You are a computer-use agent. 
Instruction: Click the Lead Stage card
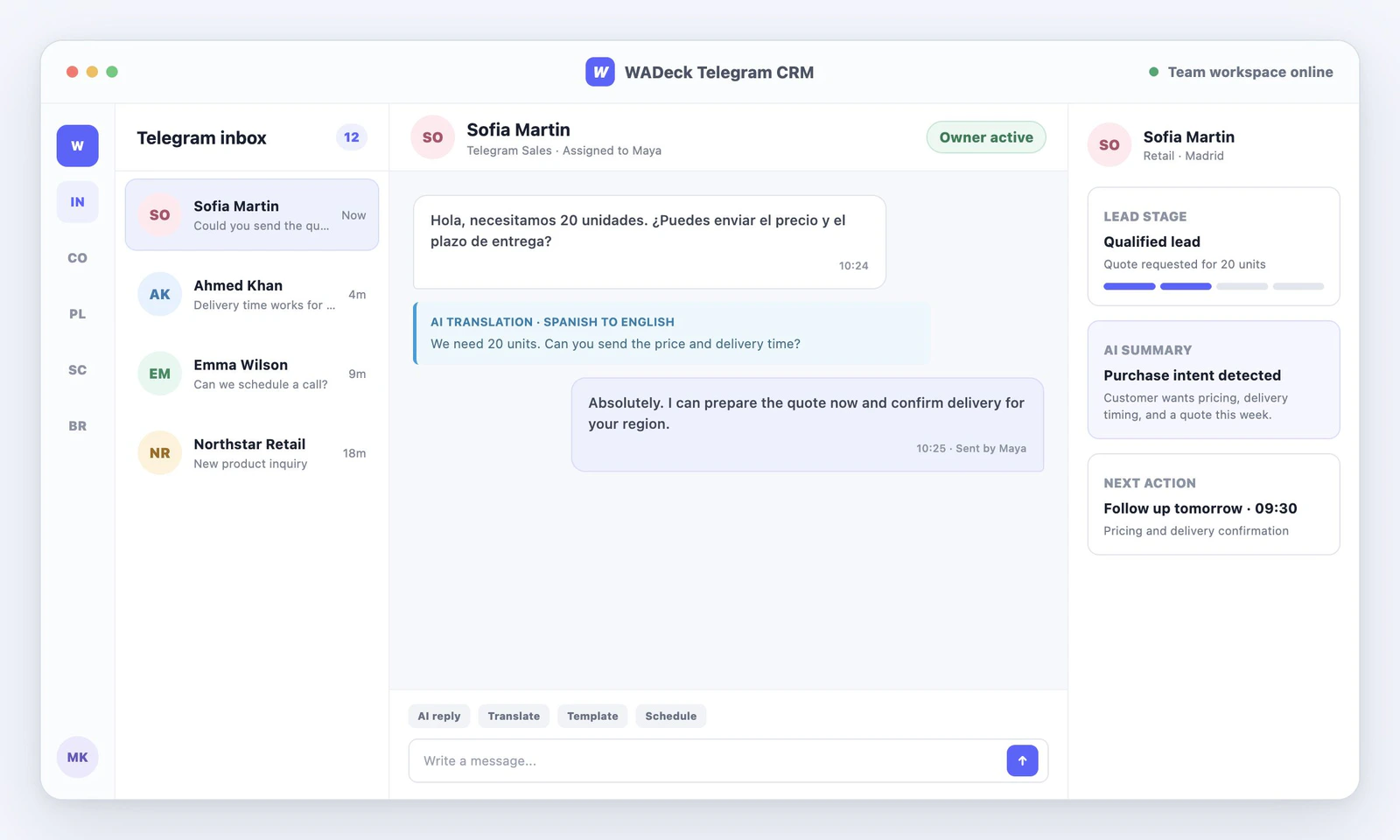(x=1214, y=247)
